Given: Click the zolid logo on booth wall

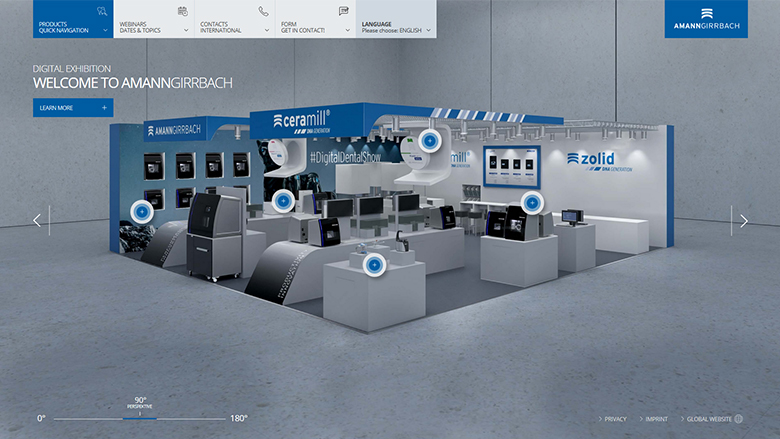Looking at the screenshot, I should coord(598,161).
